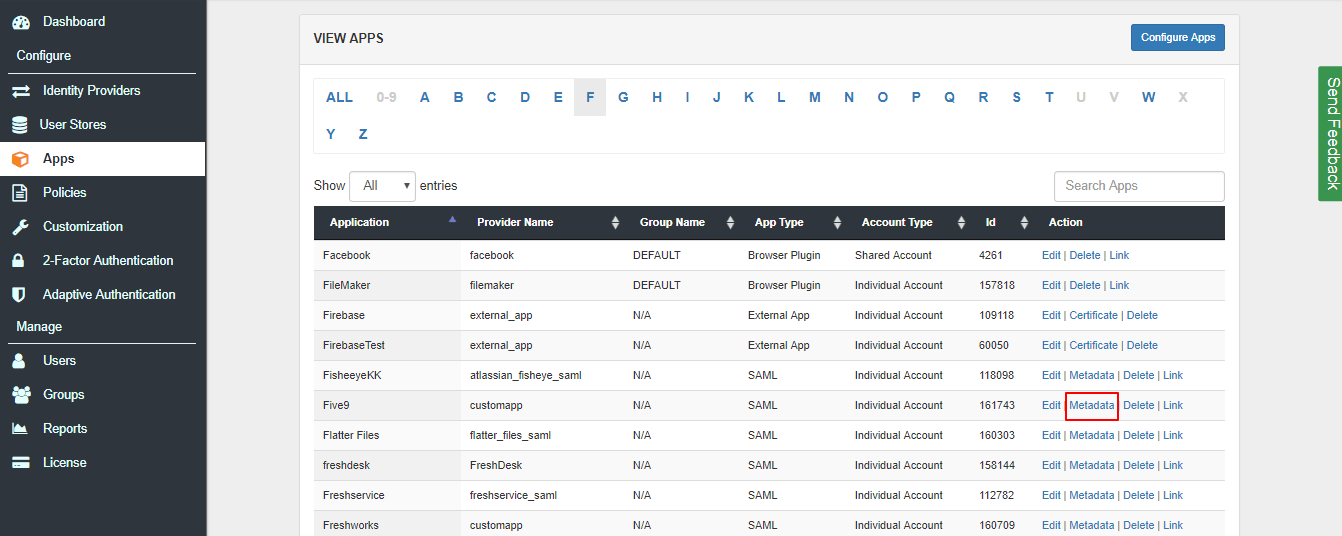The width and height of the screenshot is (1342, 536).
Task: Click the flatter_files_saml provider cell
Action: [x=510, y=435]
